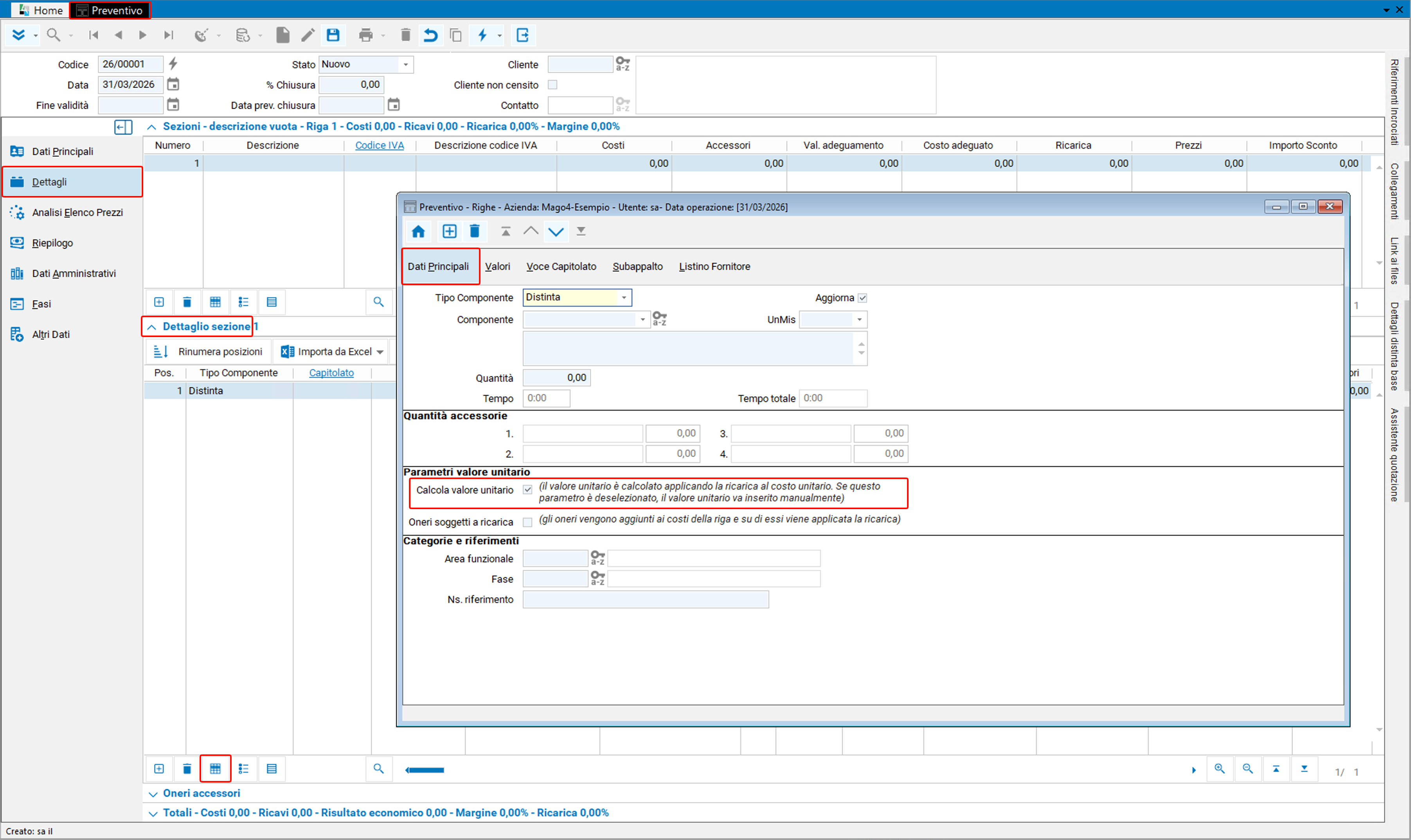
Task: Switch to the Voce Capitolato tab
Action: click(561, 266)
